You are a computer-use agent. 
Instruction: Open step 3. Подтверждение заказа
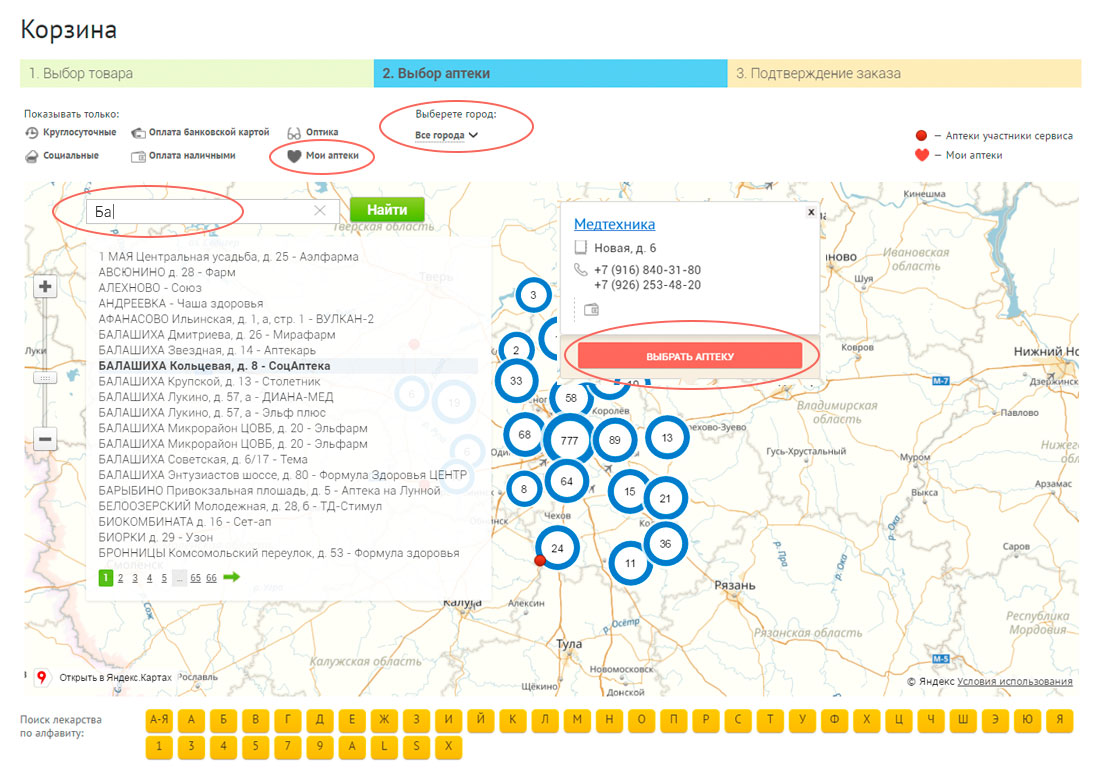click(904, 73)
